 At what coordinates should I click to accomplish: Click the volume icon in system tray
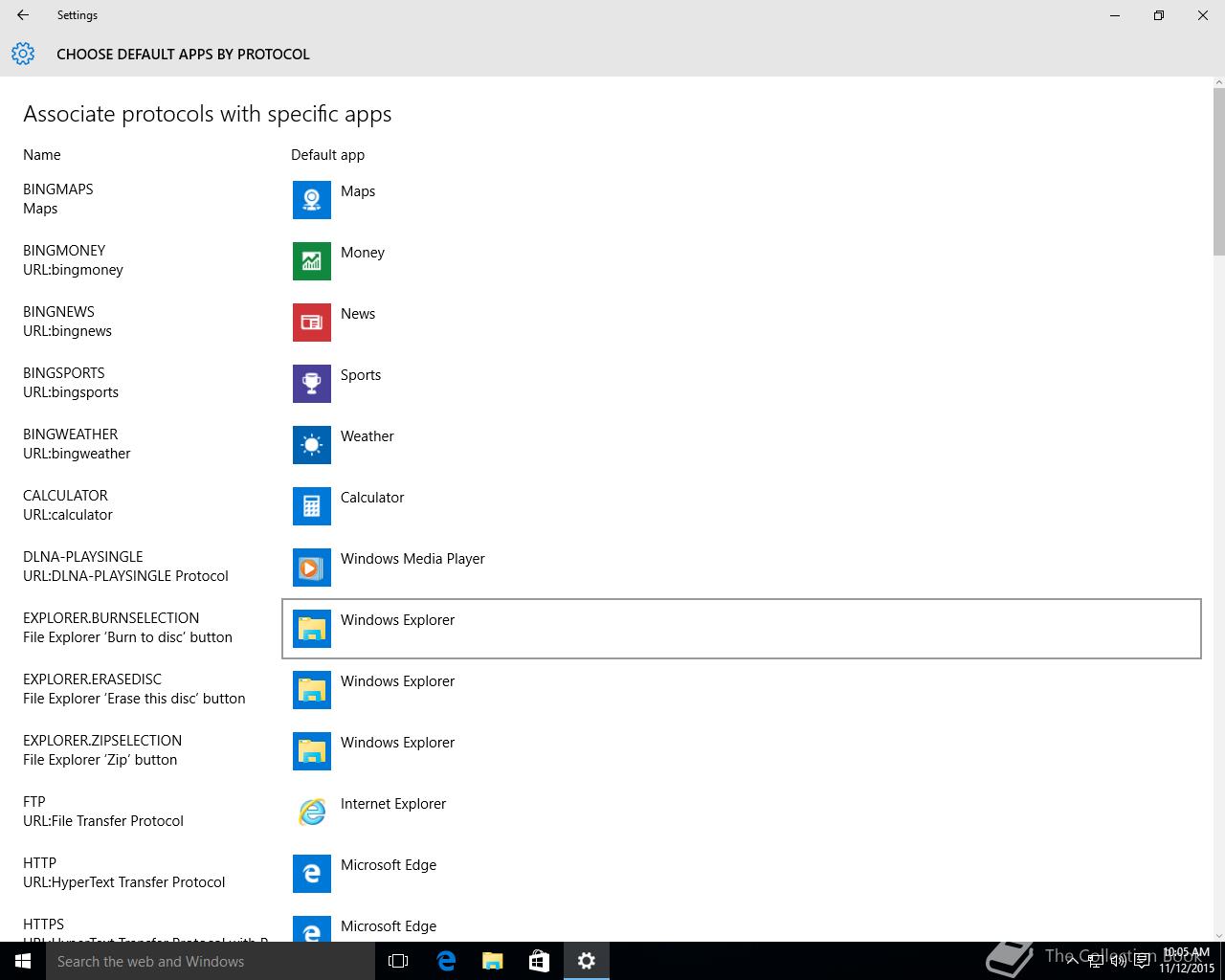[x=1118, y=962]
